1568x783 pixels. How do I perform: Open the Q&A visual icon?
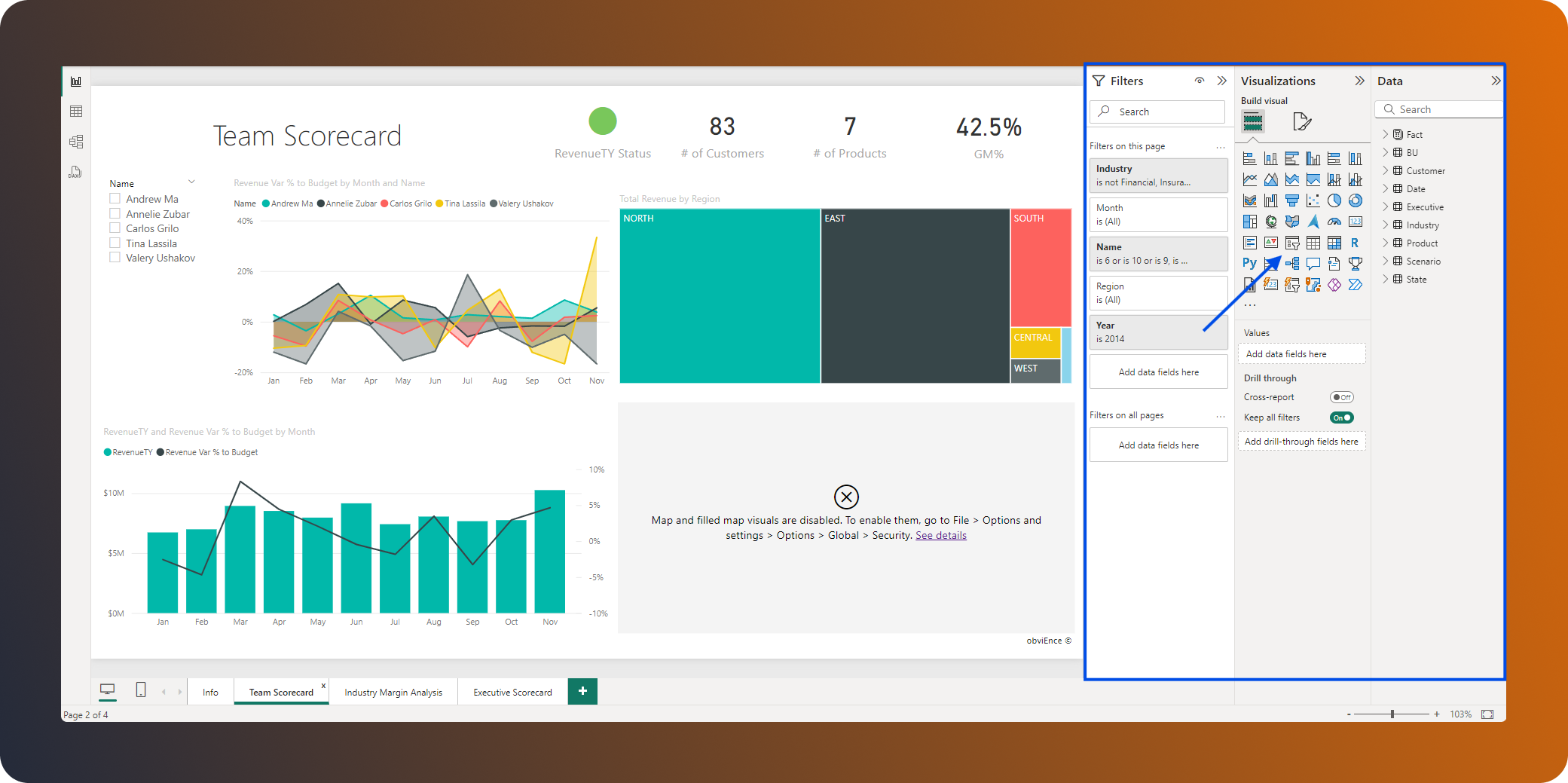tap(1313, 264)
